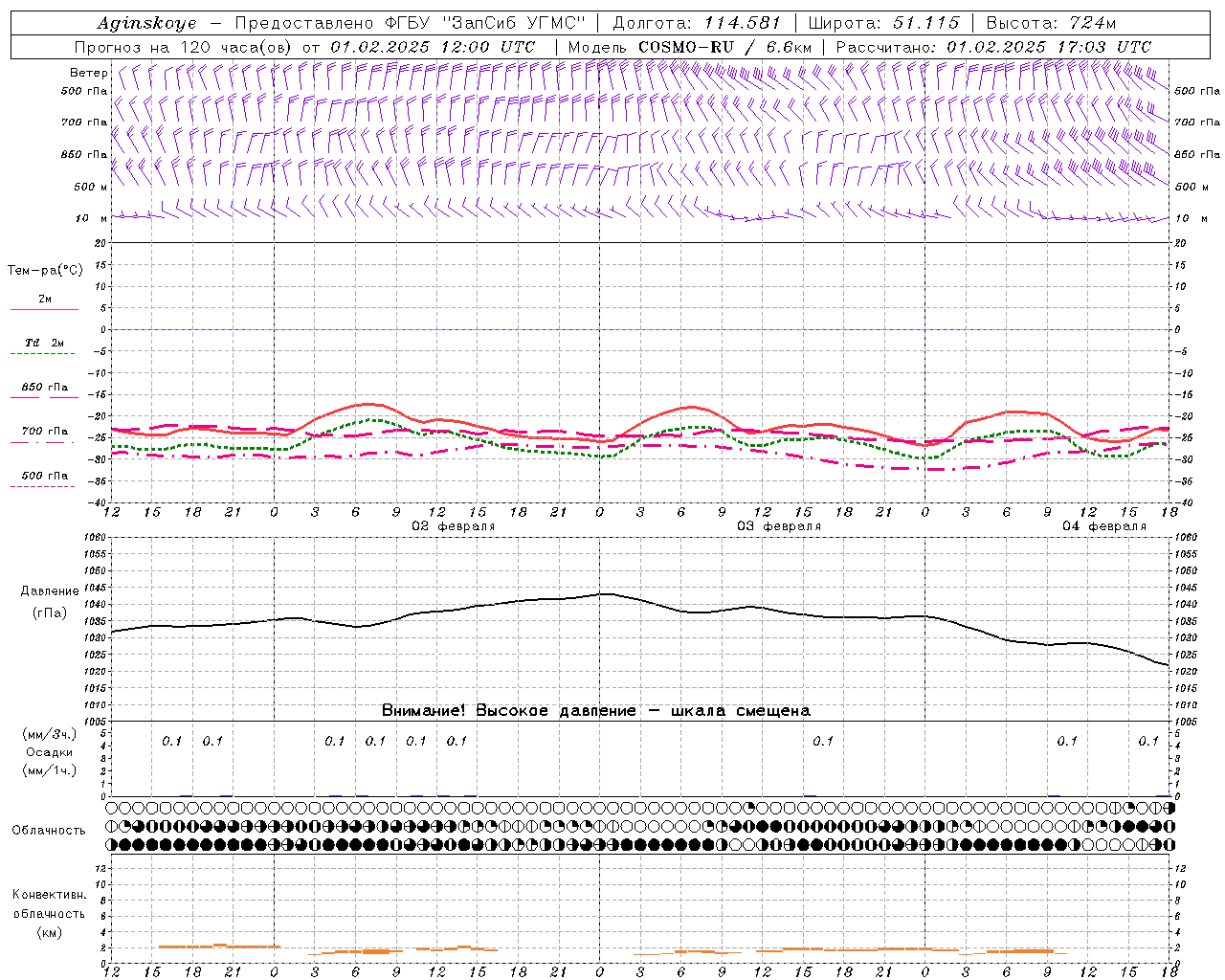Click the 500 м wind level label on the left
The image size is (1225, 980).
91,187
